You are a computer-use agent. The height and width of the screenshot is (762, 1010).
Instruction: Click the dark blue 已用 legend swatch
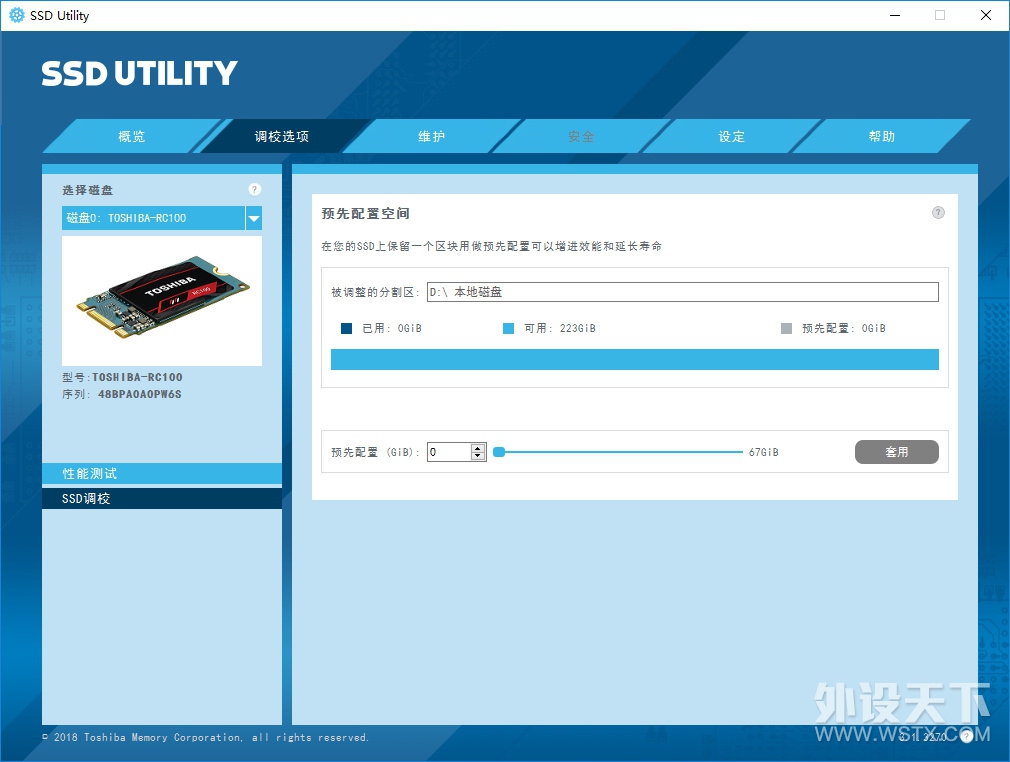(347, 329)
